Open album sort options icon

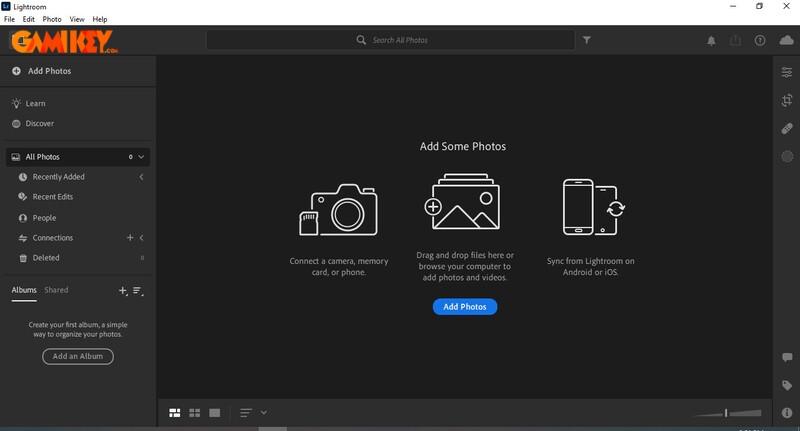tap(138, 291)
